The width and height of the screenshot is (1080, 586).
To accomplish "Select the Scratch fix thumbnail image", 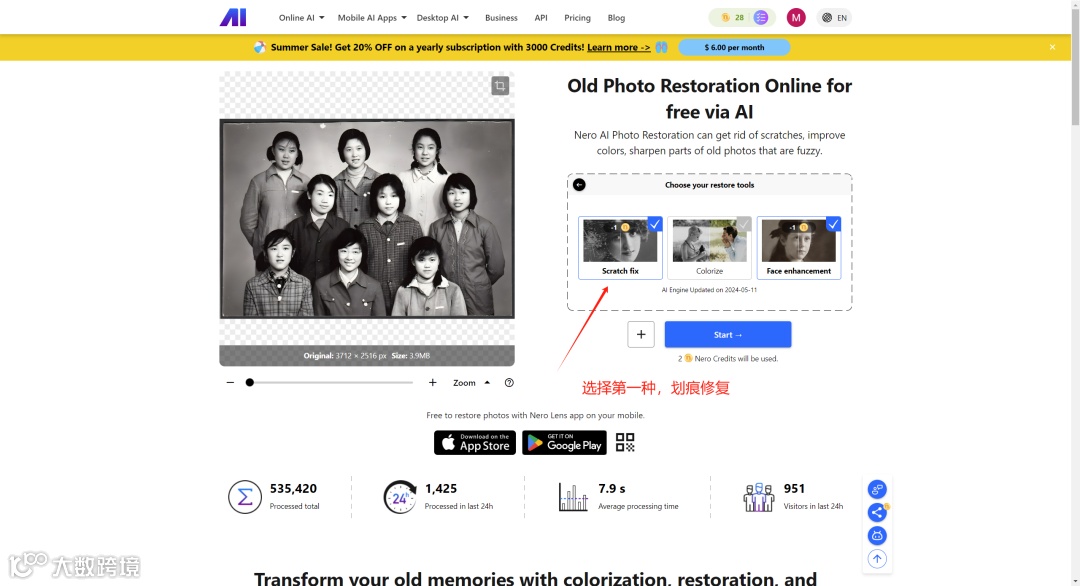I will 620,241.
